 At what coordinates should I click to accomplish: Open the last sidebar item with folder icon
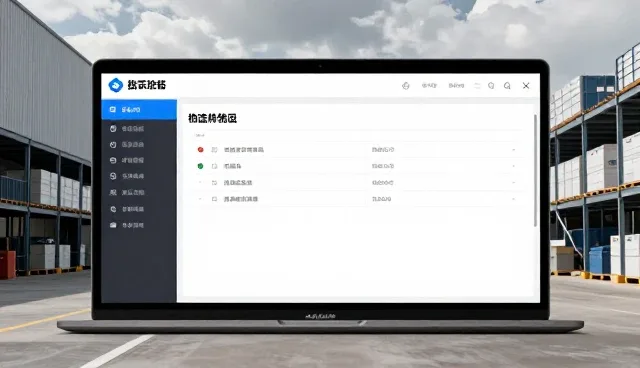point(139,225)
